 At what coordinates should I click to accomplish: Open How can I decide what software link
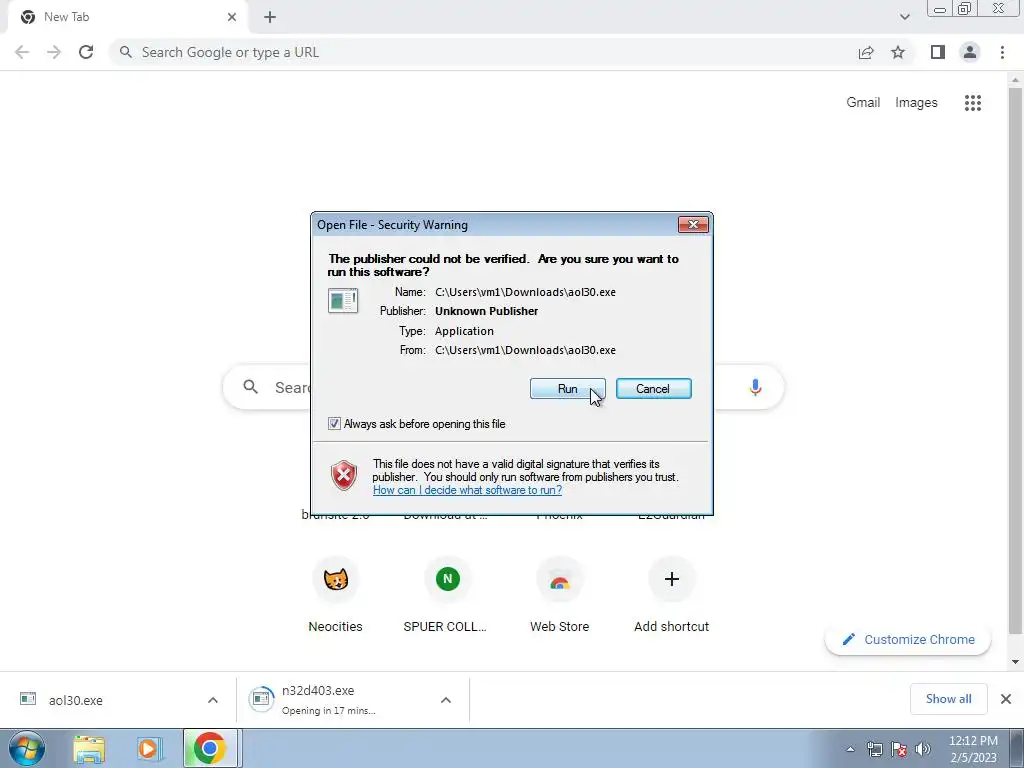click(467, 490)
